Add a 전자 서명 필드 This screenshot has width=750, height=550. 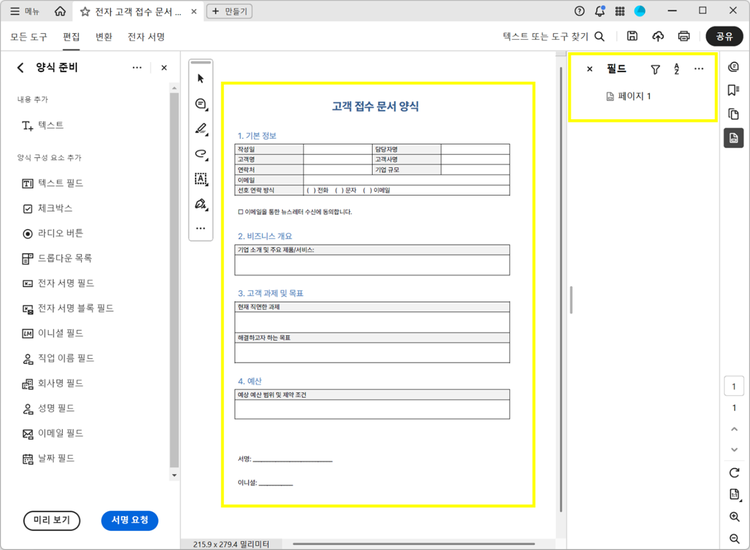pos(58,283)
